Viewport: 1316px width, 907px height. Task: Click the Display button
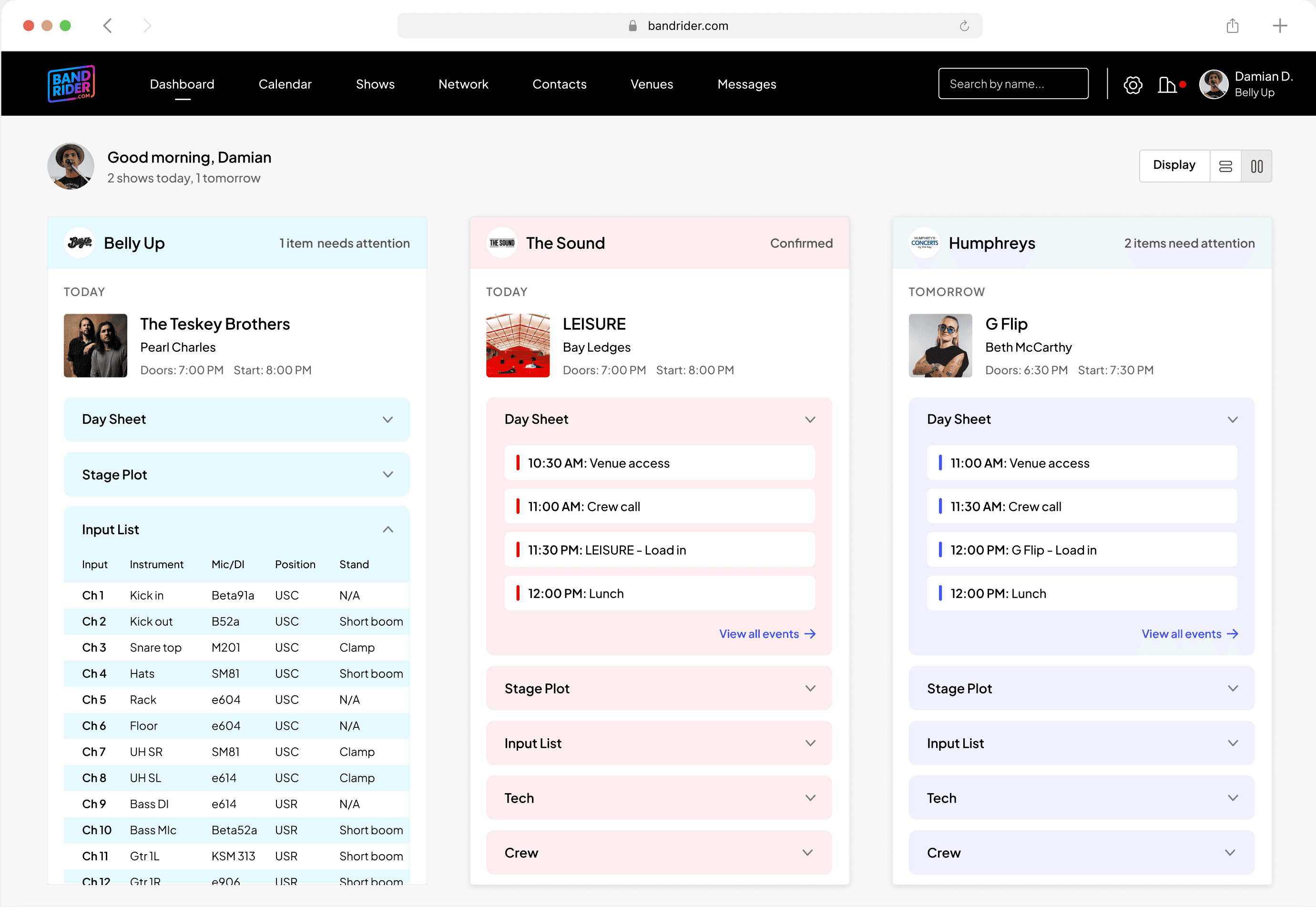[1174, 165]
